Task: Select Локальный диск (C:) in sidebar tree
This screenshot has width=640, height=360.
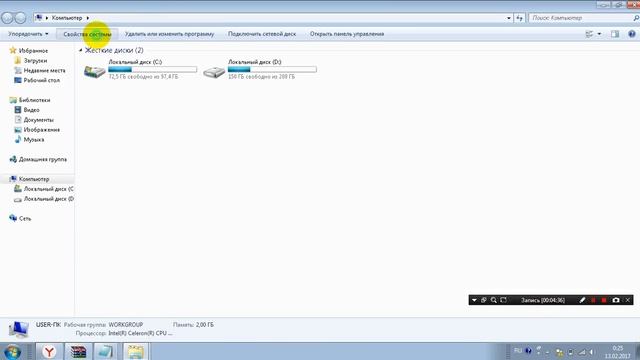Action: pyautogui.click(x=48, y=189)
